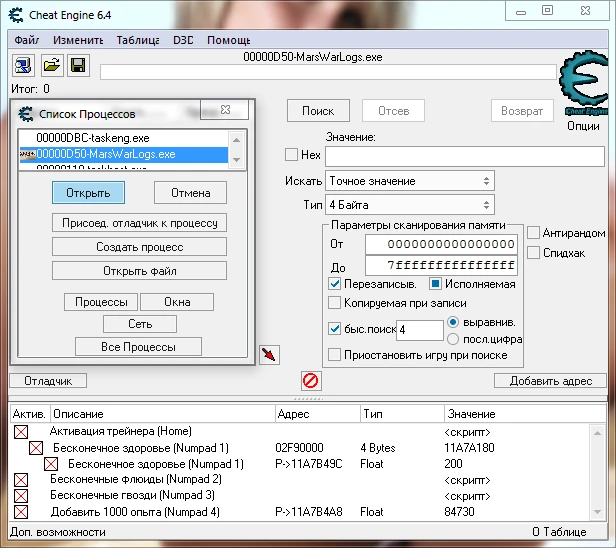Screen dimensions: 616x548
Task: Click the До end address field
Action: click(441, 266)
